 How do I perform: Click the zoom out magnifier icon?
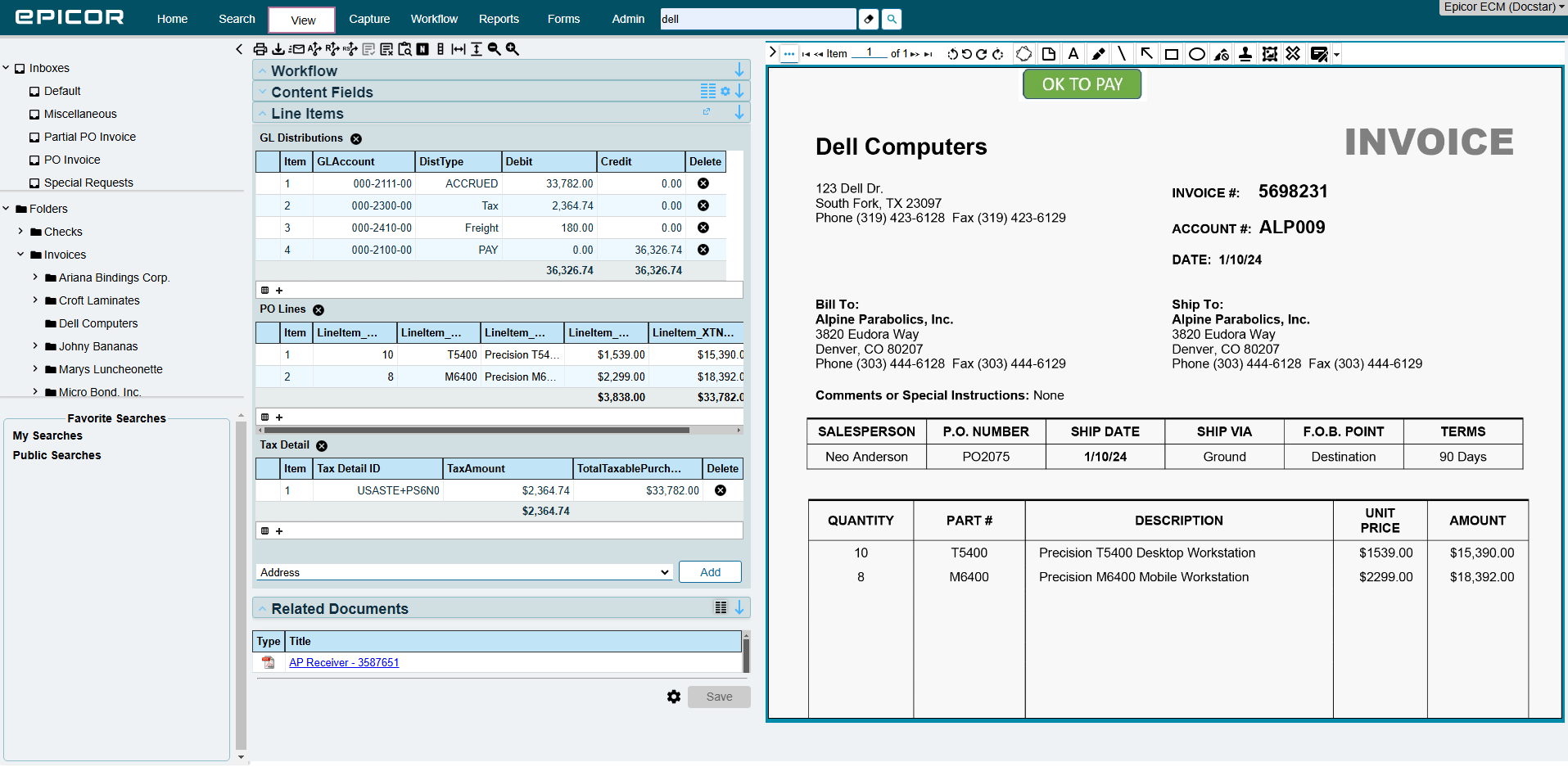pyautogui.click(x=495, y=49)
